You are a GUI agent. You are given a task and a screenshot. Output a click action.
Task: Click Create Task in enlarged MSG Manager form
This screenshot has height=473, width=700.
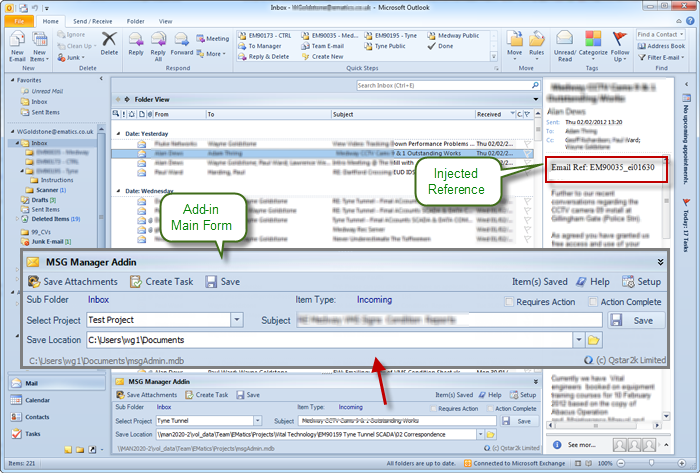coord(162,282)
